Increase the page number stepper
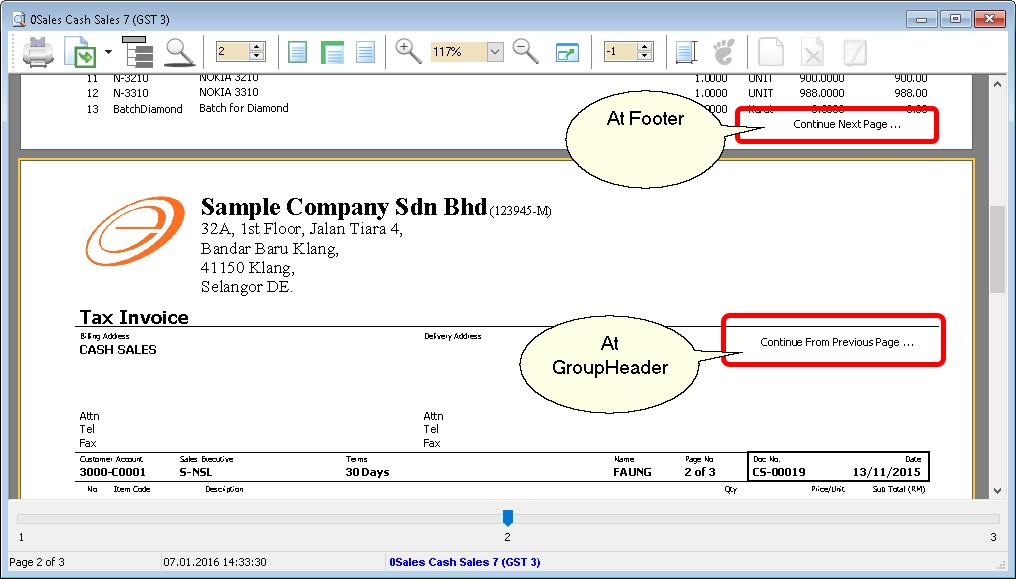 pos(258,47)
